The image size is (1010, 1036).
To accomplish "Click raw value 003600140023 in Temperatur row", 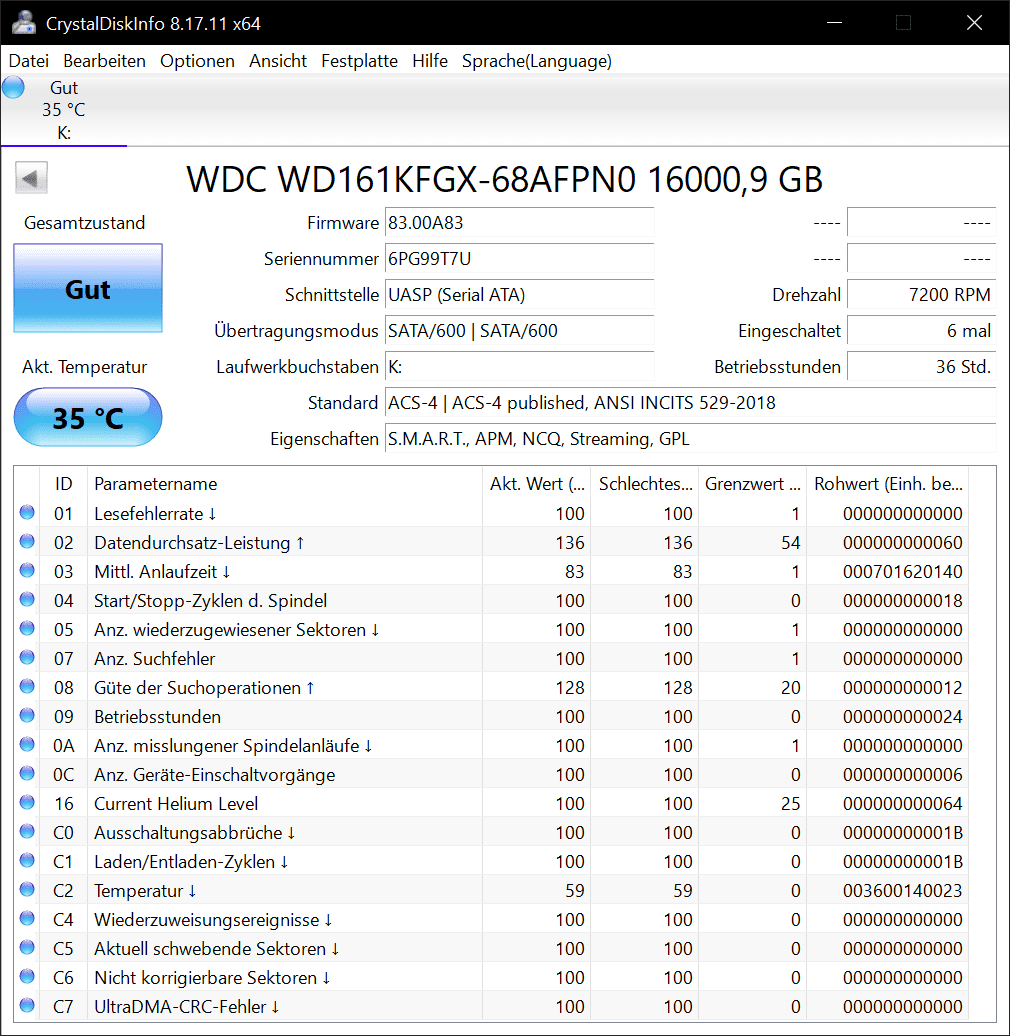I will (x=902, y=891).
